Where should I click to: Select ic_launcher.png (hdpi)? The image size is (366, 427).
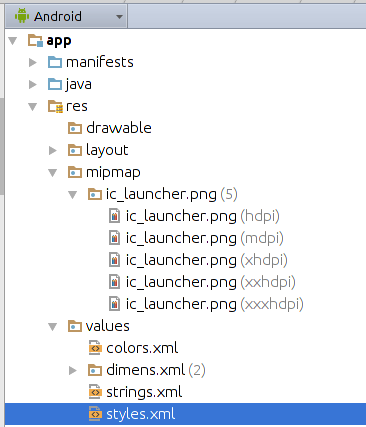(x=202, y=216)
